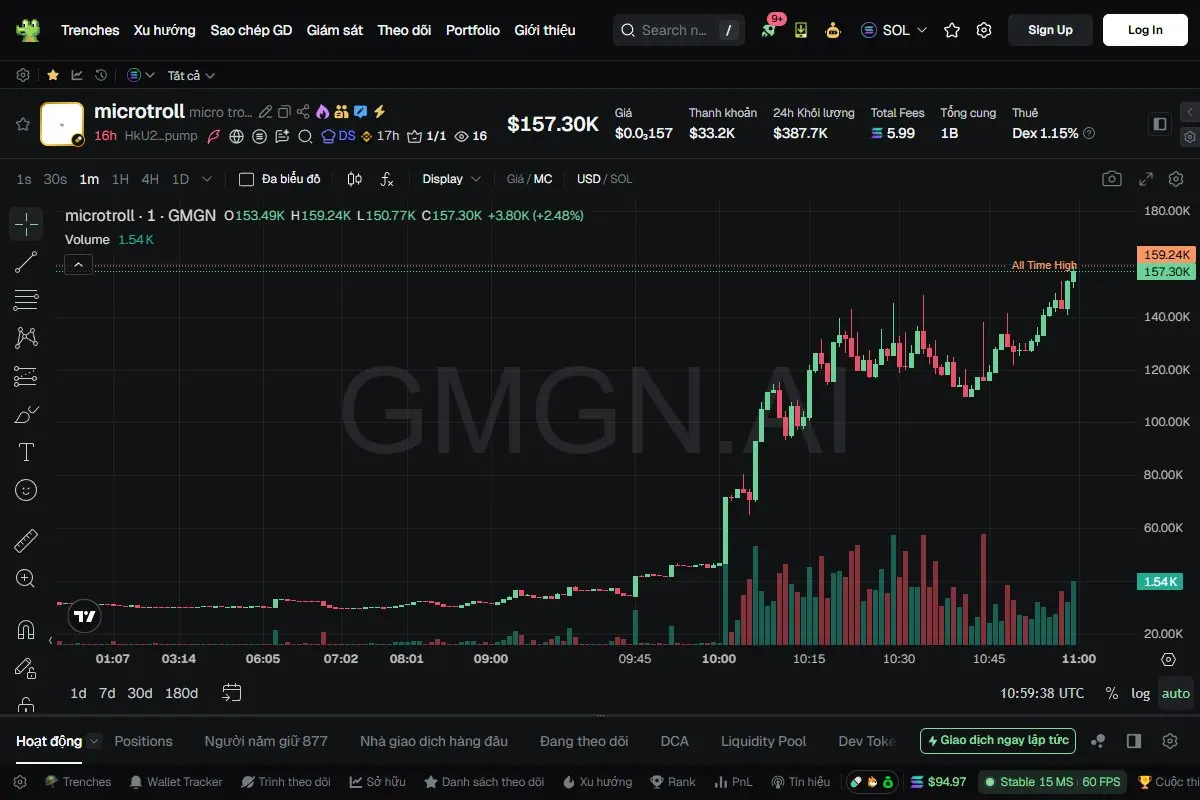The height and width of the screenshot is (800, 1200).
Task: Open the forecasting and position tools
Action: tap(26, 376)
